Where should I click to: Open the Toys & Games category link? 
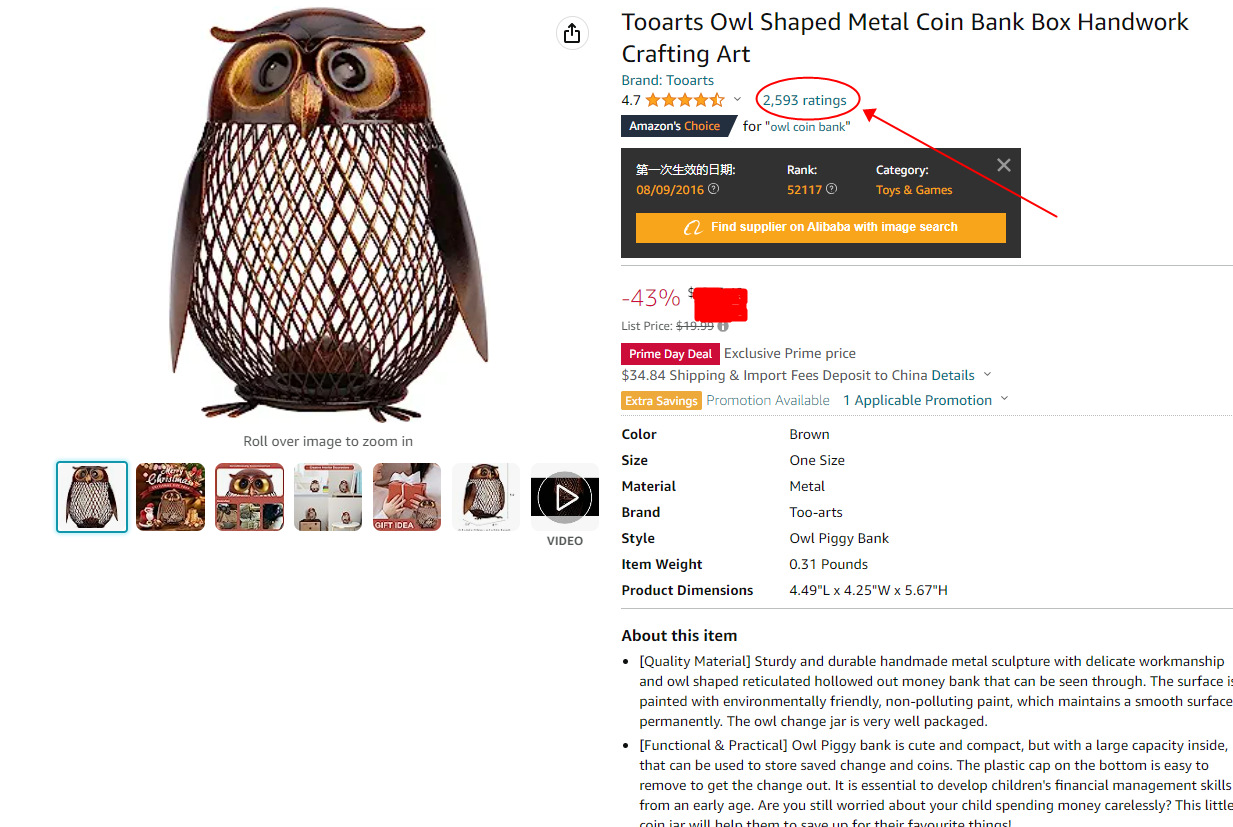pos(914,190)
